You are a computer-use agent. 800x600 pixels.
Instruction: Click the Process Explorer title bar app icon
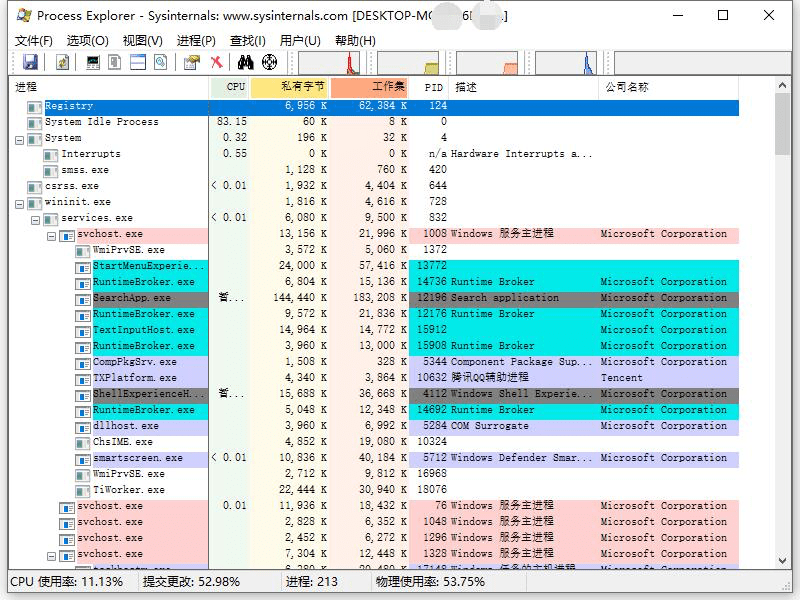23,15
